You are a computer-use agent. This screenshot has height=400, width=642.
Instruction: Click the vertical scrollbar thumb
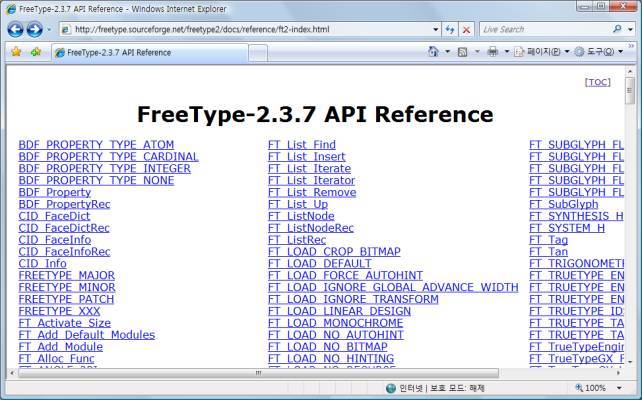630,90
